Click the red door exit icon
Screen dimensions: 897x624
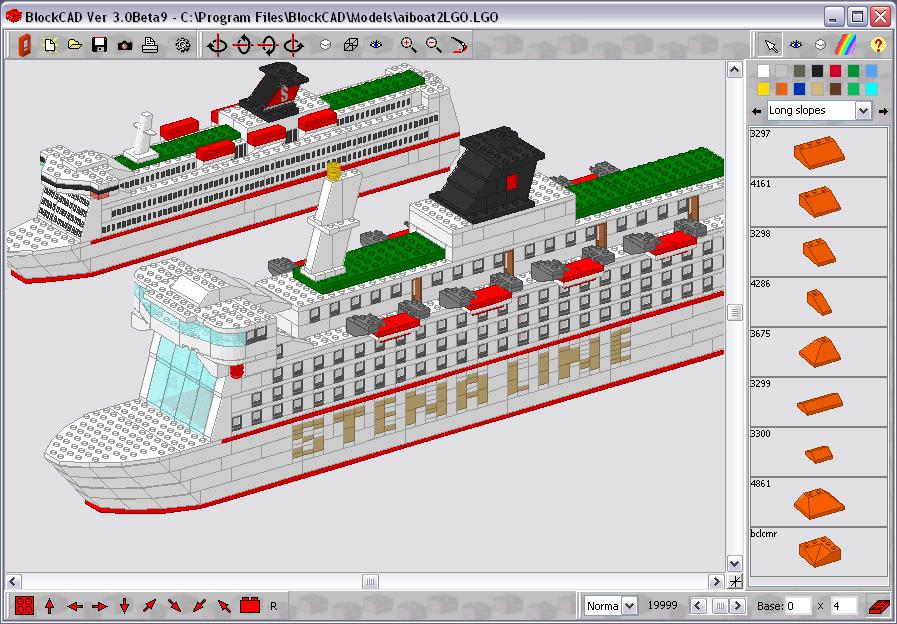tap(25, 45)
